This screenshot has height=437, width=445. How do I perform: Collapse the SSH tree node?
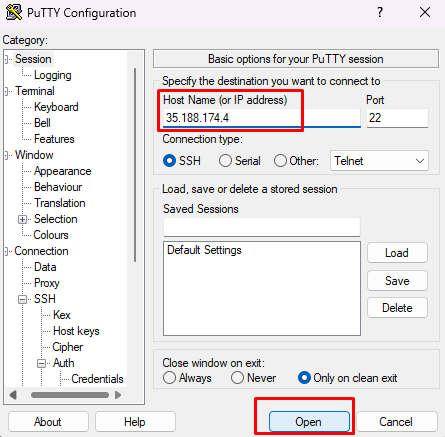(x=22, y=299)
